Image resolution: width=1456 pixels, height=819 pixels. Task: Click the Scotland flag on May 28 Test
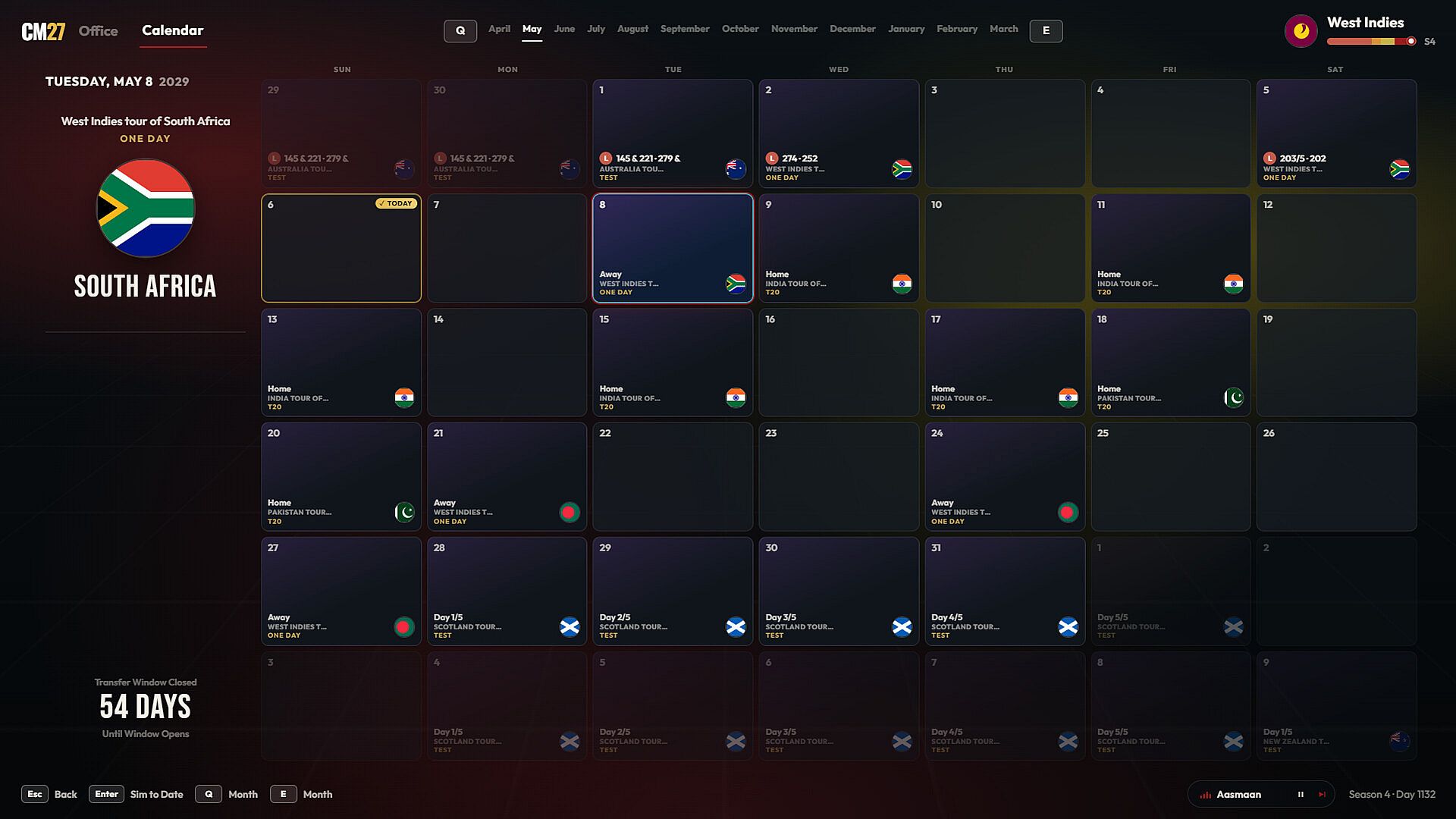tap(570, 626)
